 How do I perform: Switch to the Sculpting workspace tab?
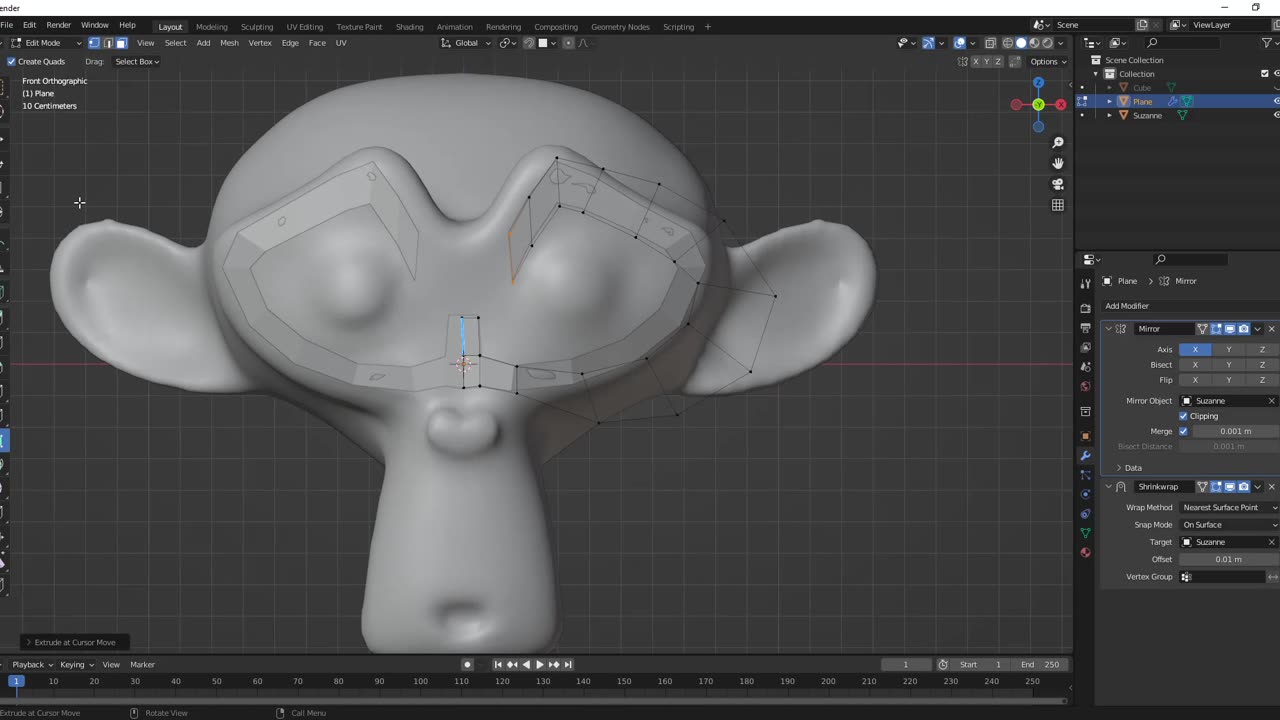point(256,27)
